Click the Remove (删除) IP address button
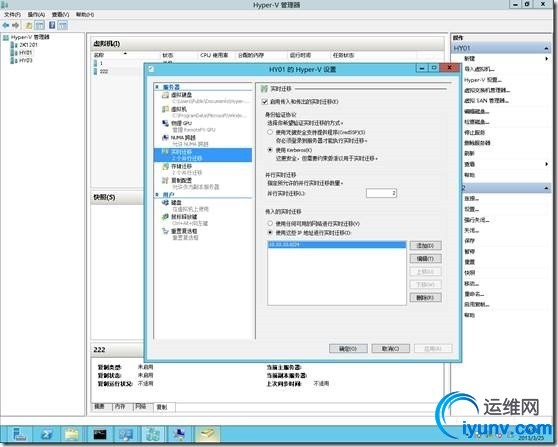 coord(425,298)
